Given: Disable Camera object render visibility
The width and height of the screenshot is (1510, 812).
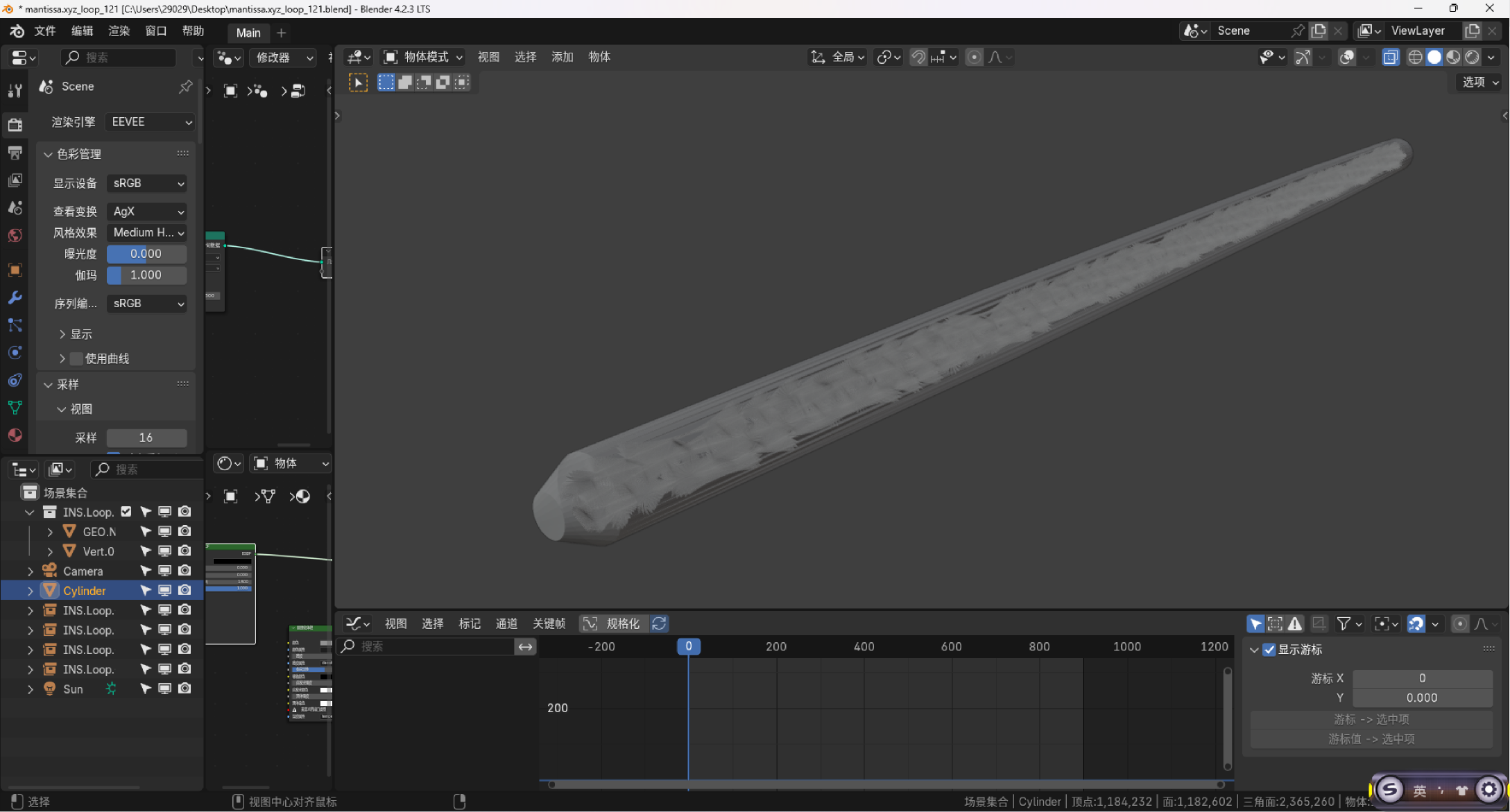Looking at the screenshot, I should coord(185,571).
